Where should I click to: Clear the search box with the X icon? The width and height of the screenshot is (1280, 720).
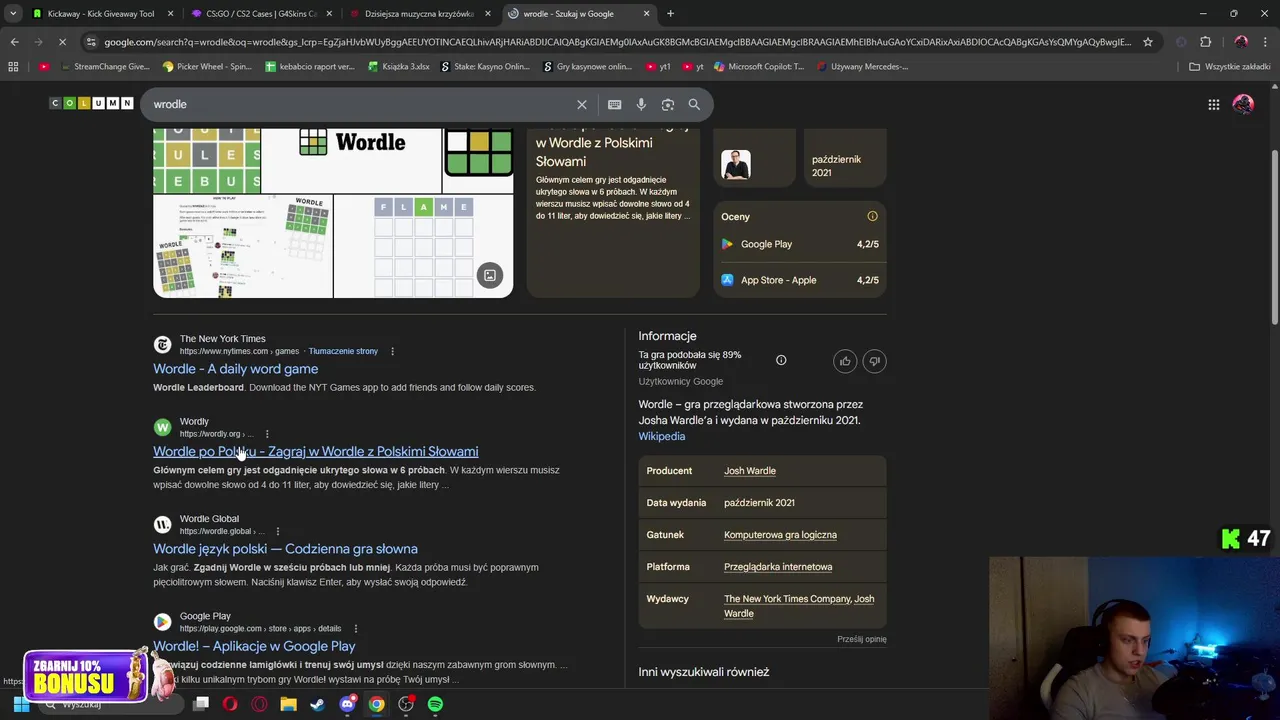[x=581, y=104]
